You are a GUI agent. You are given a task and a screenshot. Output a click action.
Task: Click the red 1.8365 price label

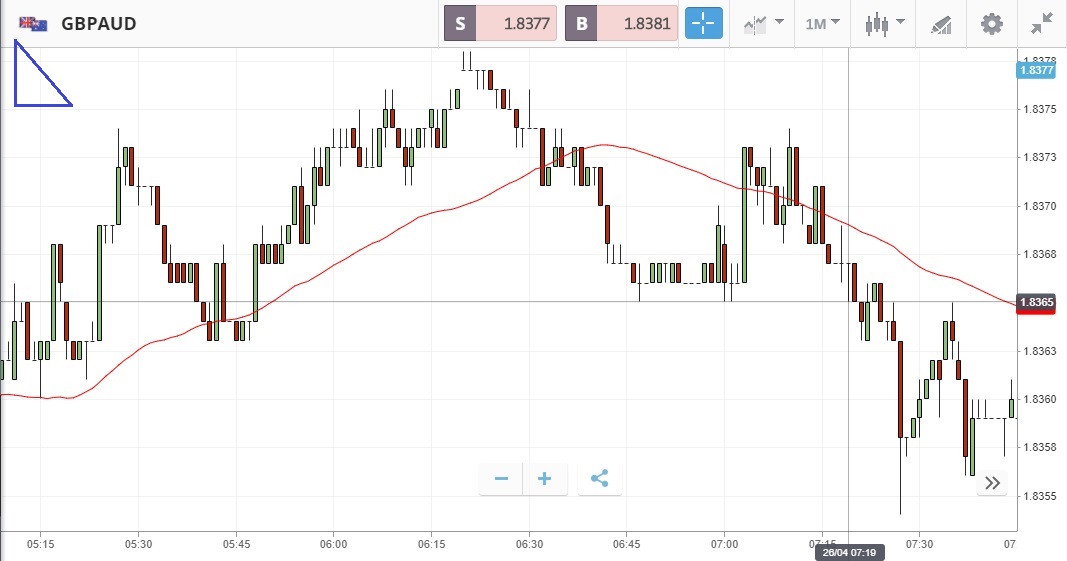click(1036, 303)
